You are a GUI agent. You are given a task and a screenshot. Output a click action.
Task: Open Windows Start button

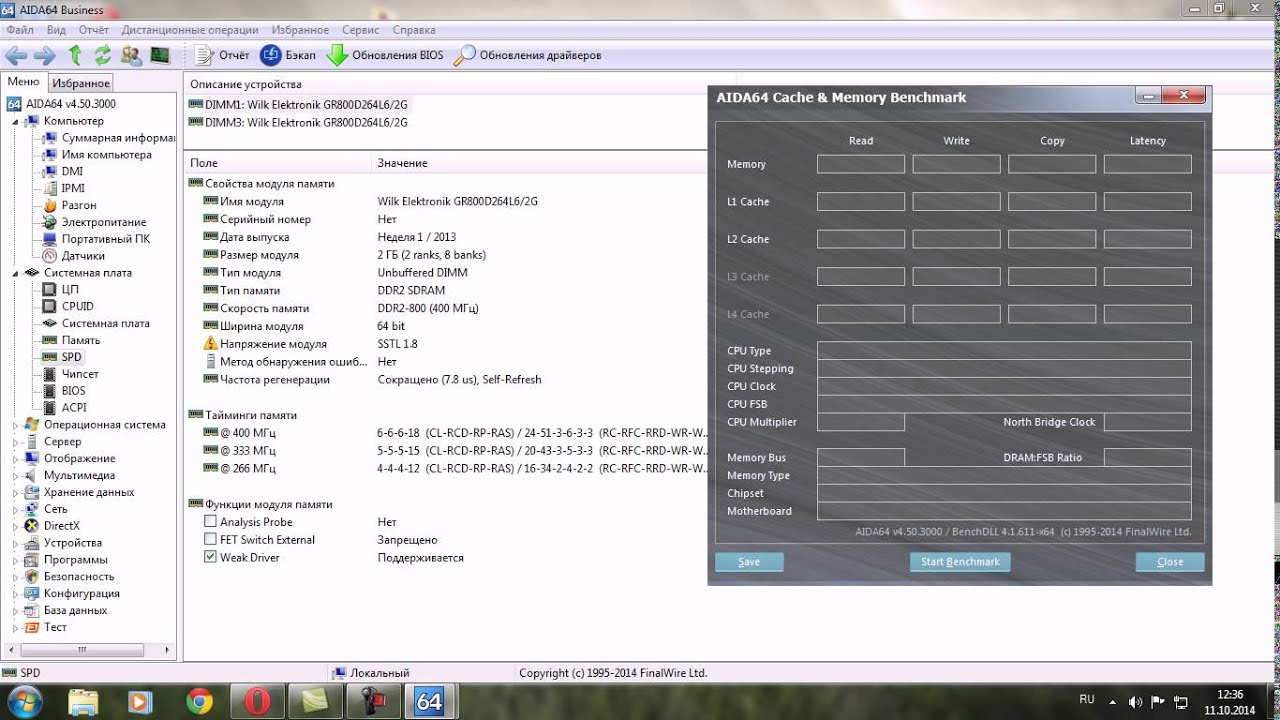pos(25,701)
